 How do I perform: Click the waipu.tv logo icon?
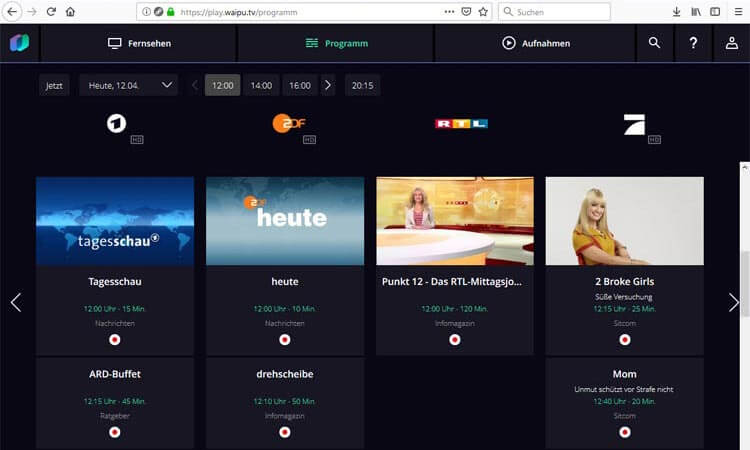click(19, 43)
